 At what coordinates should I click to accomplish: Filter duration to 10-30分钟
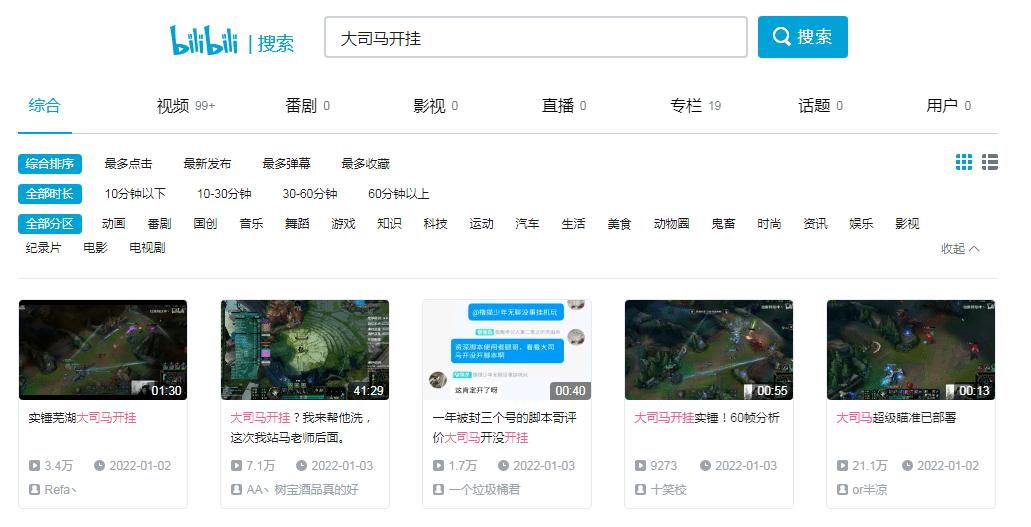tap(224, 194)
